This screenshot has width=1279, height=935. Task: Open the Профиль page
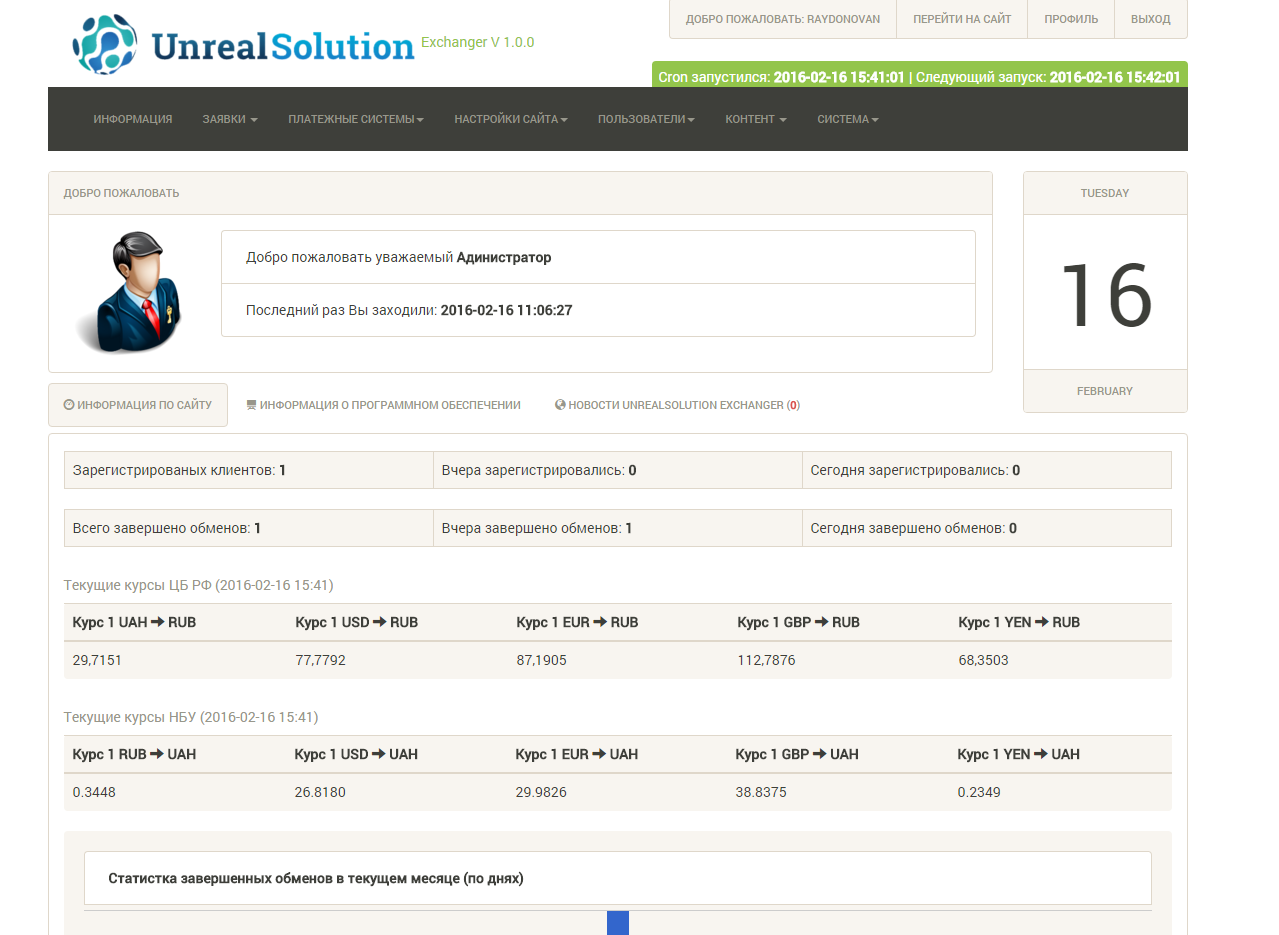click(x=1071, y=19)
